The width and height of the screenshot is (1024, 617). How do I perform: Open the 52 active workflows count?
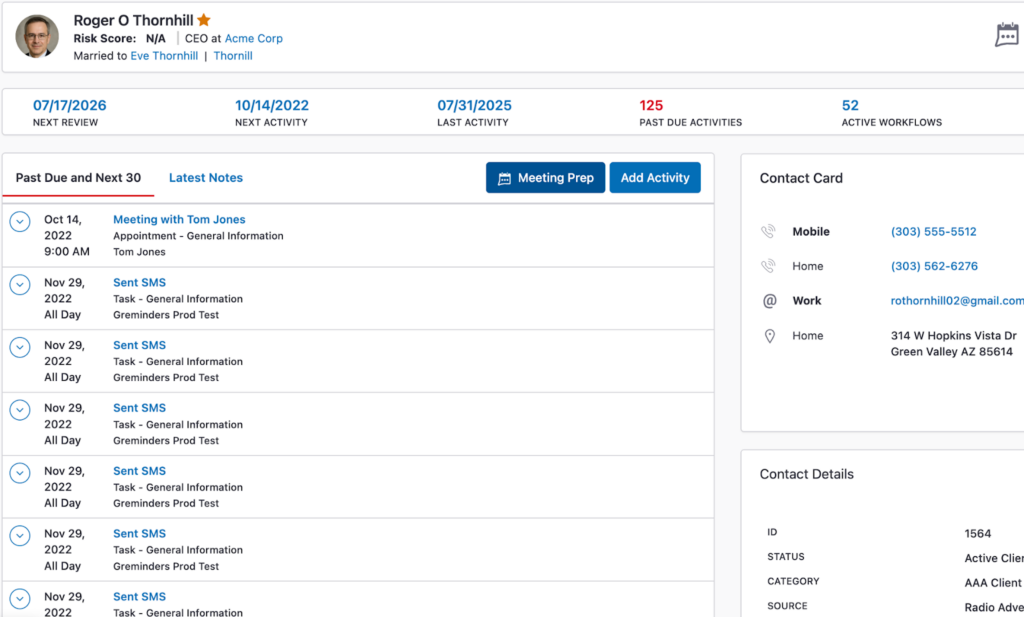[850, 106]
